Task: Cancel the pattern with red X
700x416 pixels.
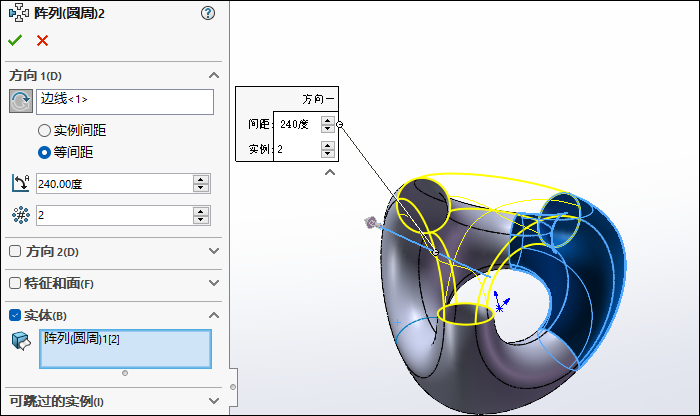Action: click(42, 41)
